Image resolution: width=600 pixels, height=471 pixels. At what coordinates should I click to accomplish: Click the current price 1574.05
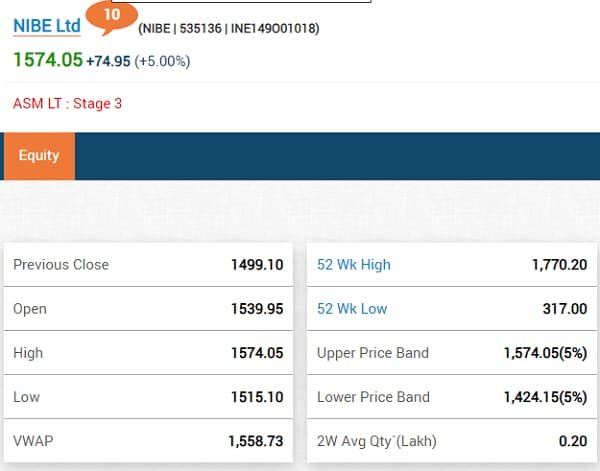47,60
